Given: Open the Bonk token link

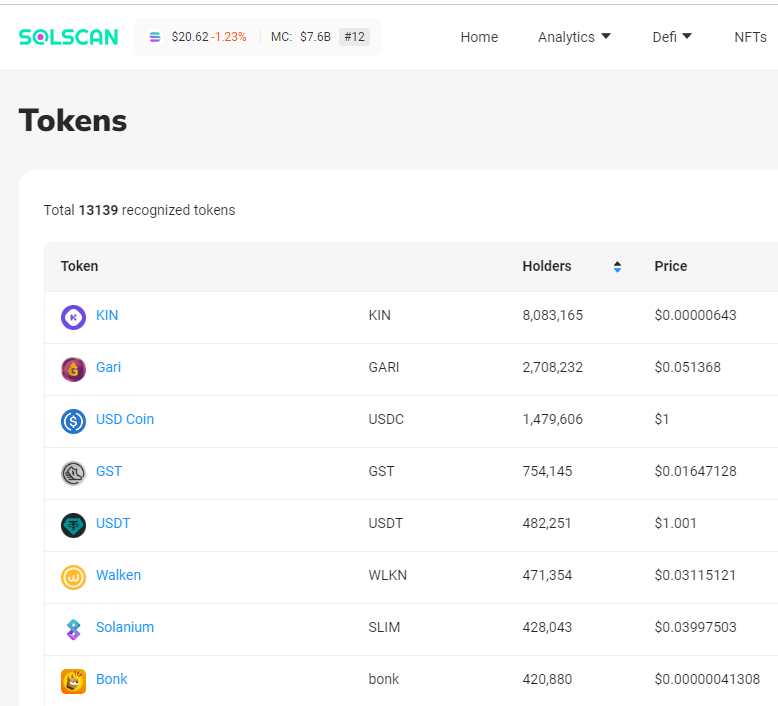Looking at the screenshot, I should (111, 679).
